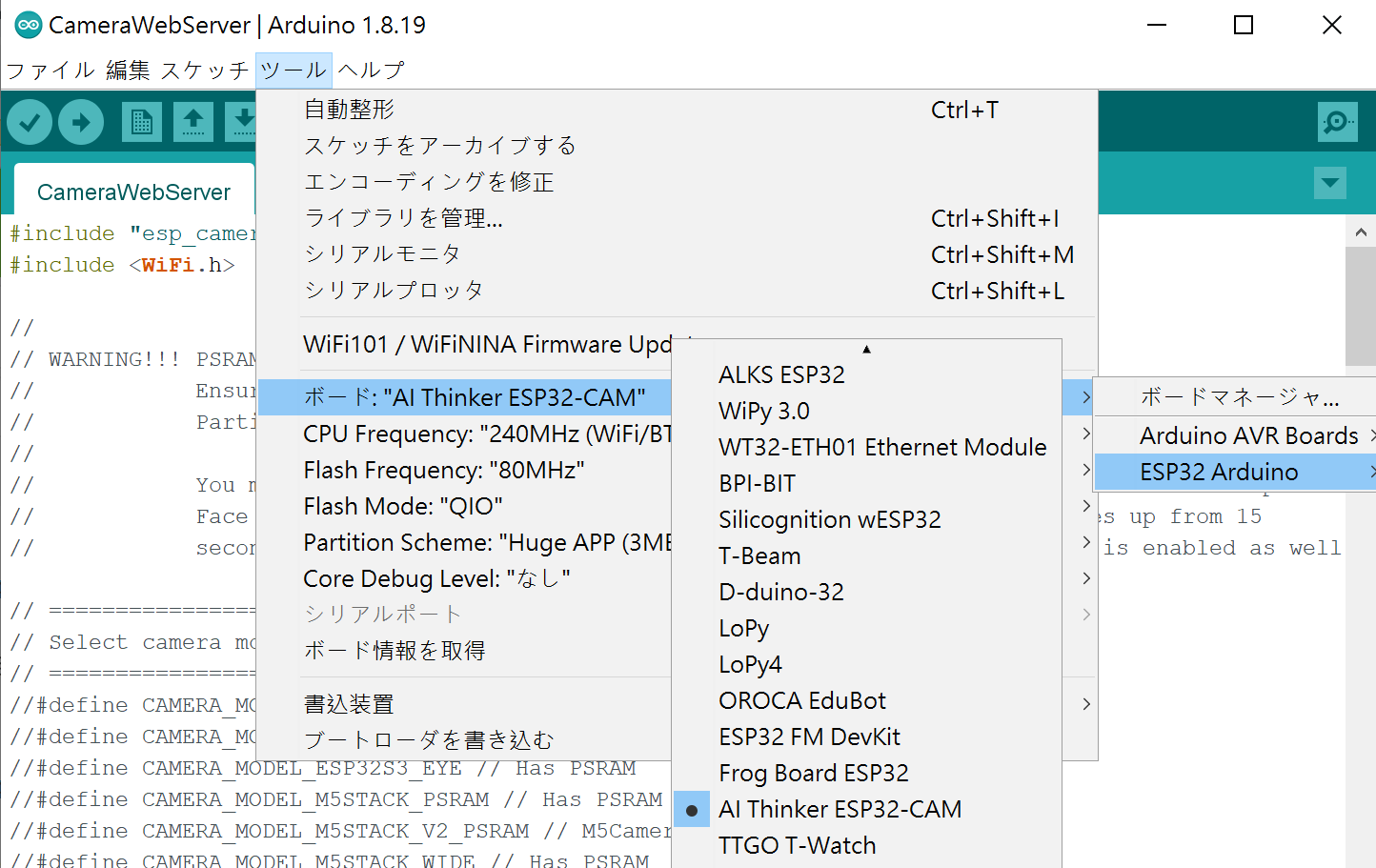This screenshot has height=868, width=1376.
Task: Open the ヘルプ menu
Action: (371, 70)
